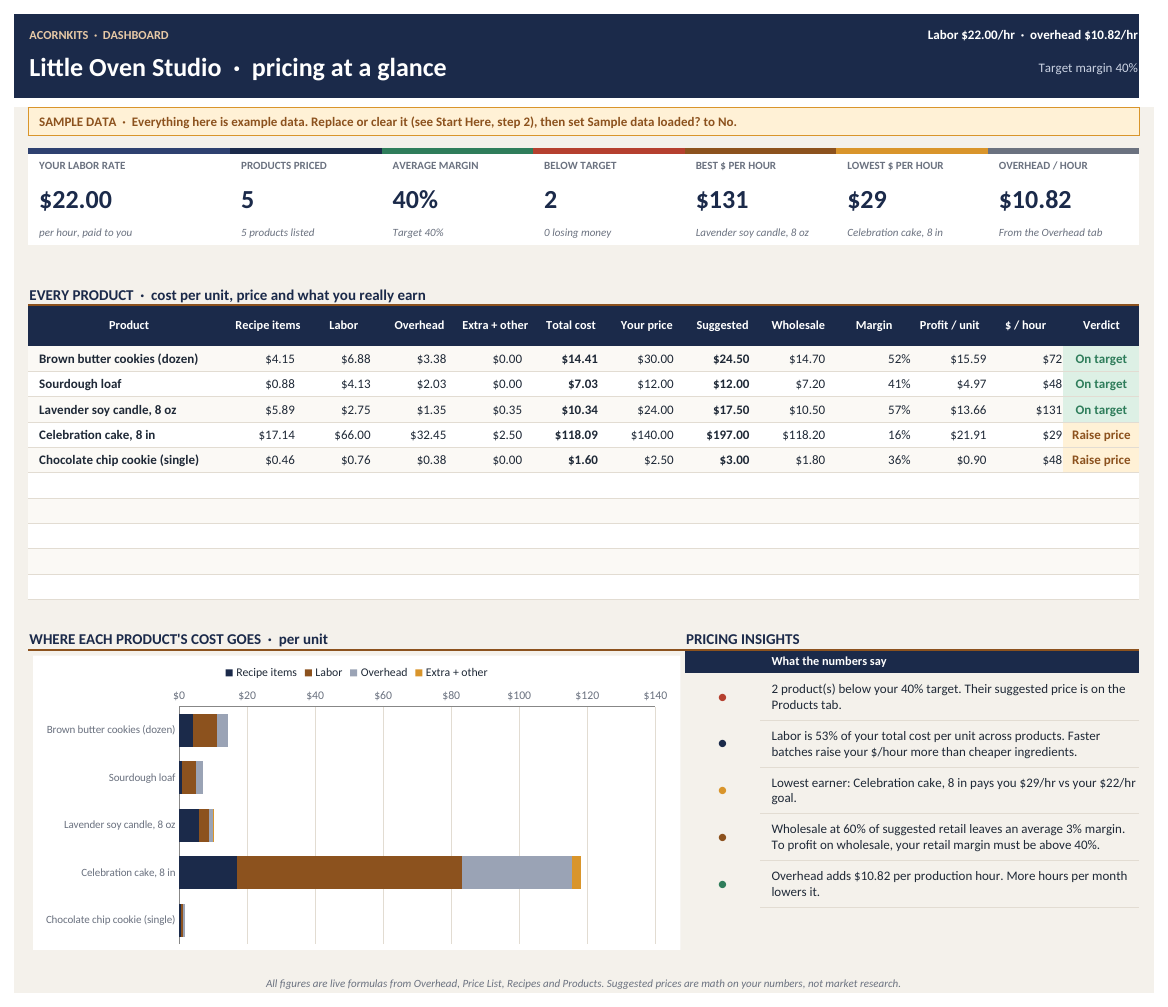Click the Celebration cake labor bar segment
The image size is (1168, 1007).
coord(349,872)
